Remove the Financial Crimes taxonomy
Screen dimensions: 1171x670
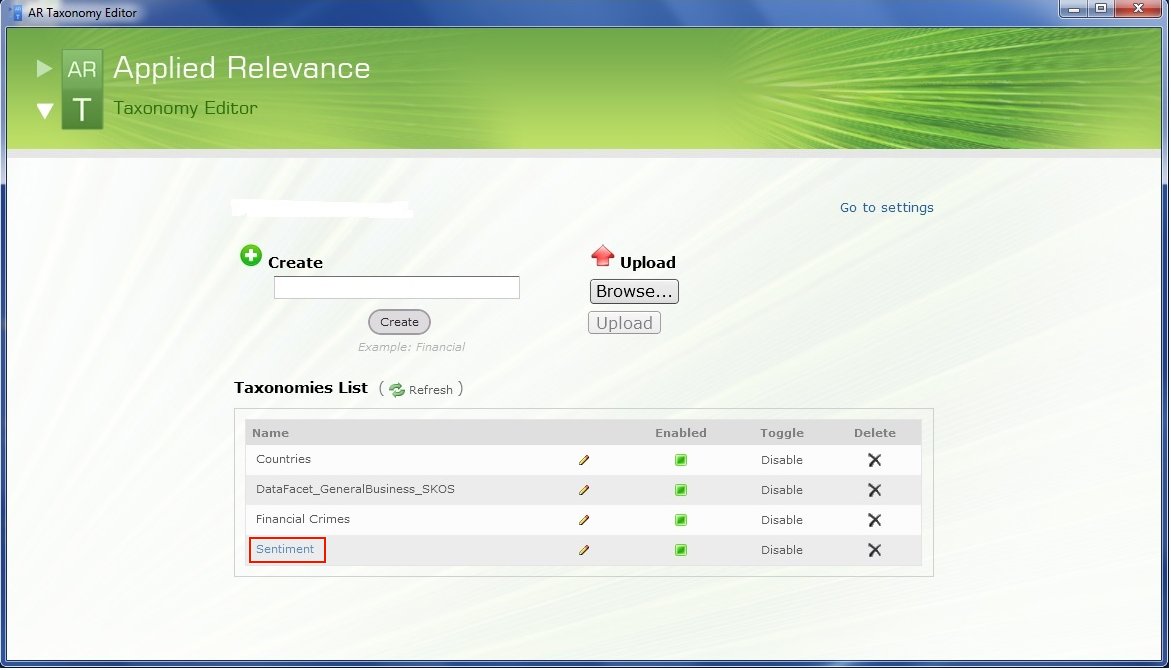[x=875, y=520]
